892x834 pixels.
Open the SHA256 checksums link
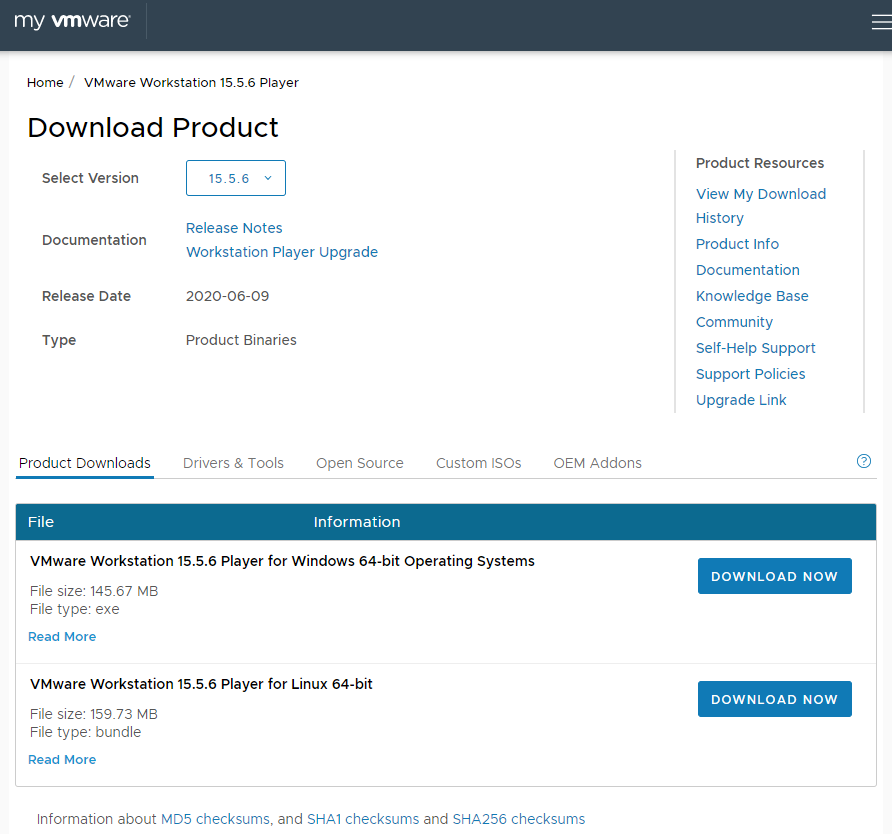518,819
